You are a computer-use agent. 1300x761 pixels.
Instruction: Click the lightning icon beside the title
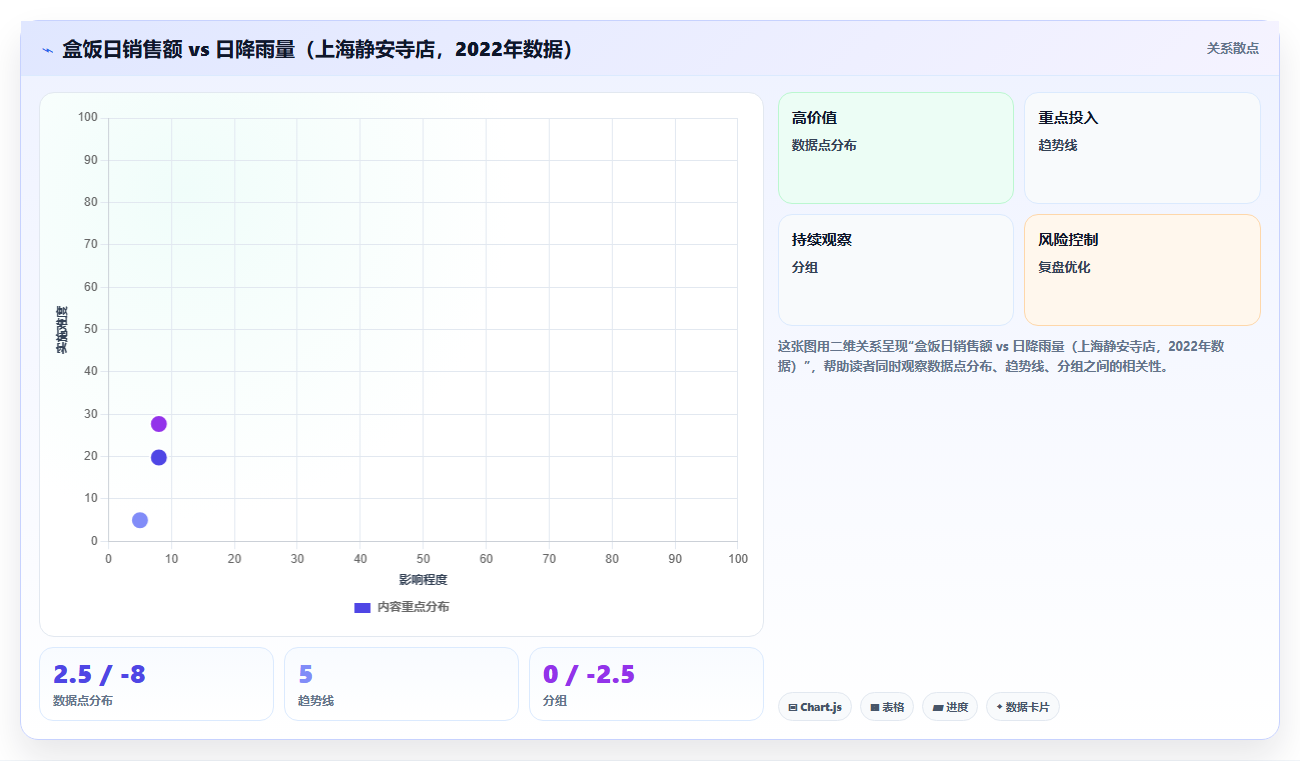pos(47,50)
